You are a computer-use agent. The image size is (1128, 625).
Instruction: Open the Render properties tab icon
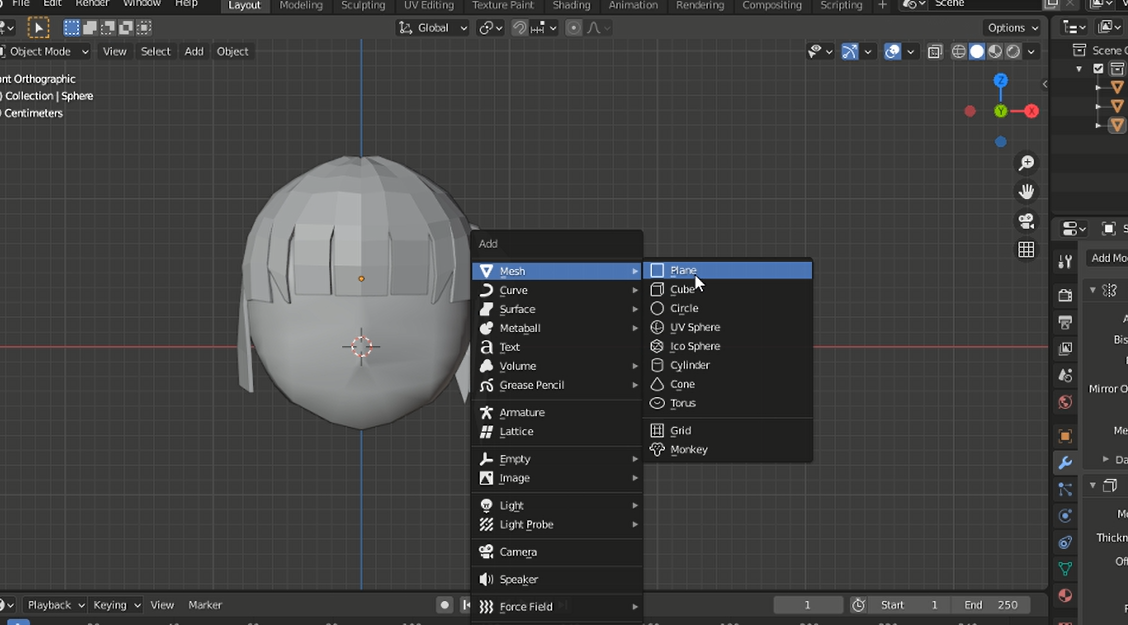(x=1065, y=296)
